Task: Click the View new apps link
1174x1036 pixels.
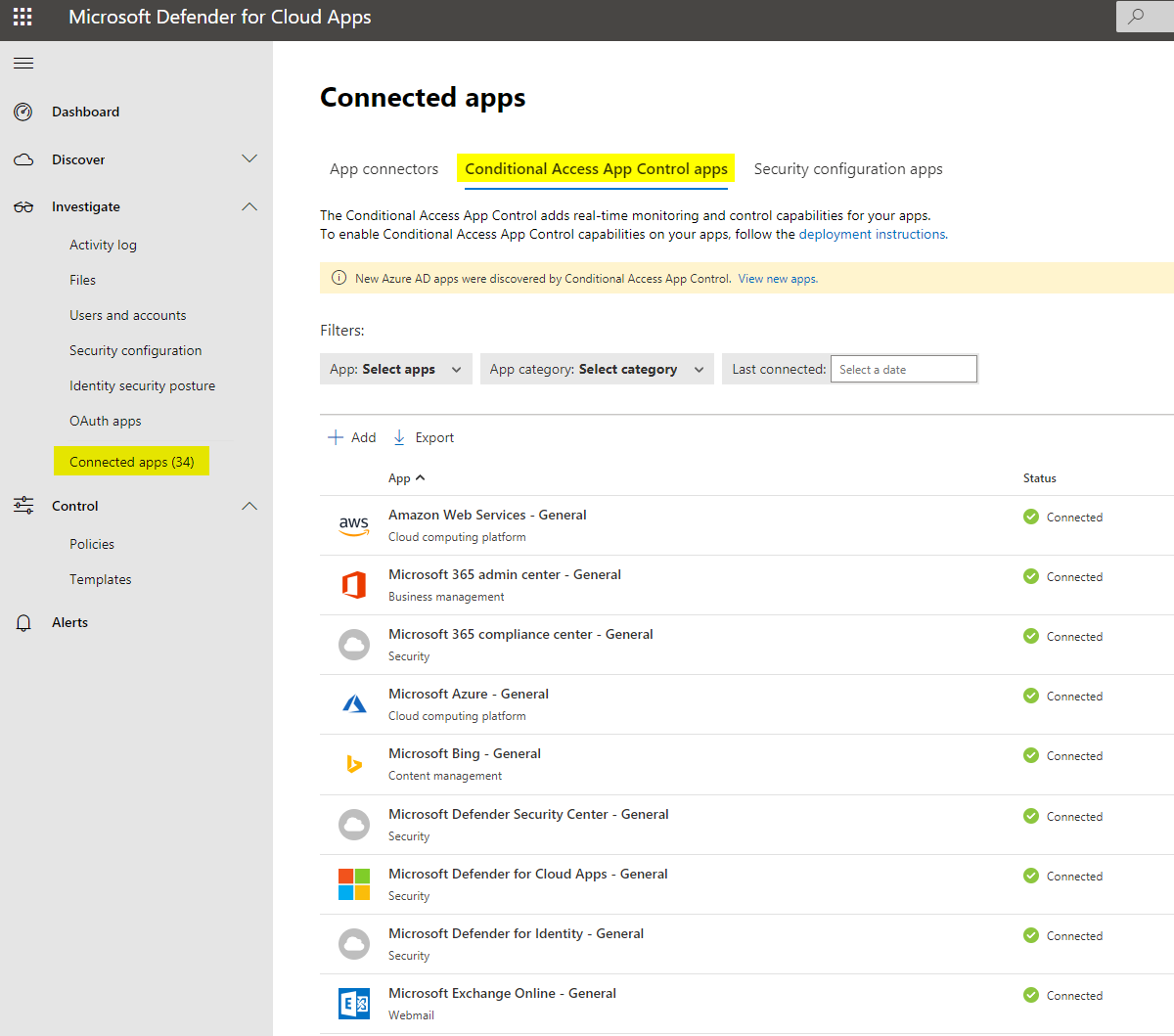Action: [778, 279]
